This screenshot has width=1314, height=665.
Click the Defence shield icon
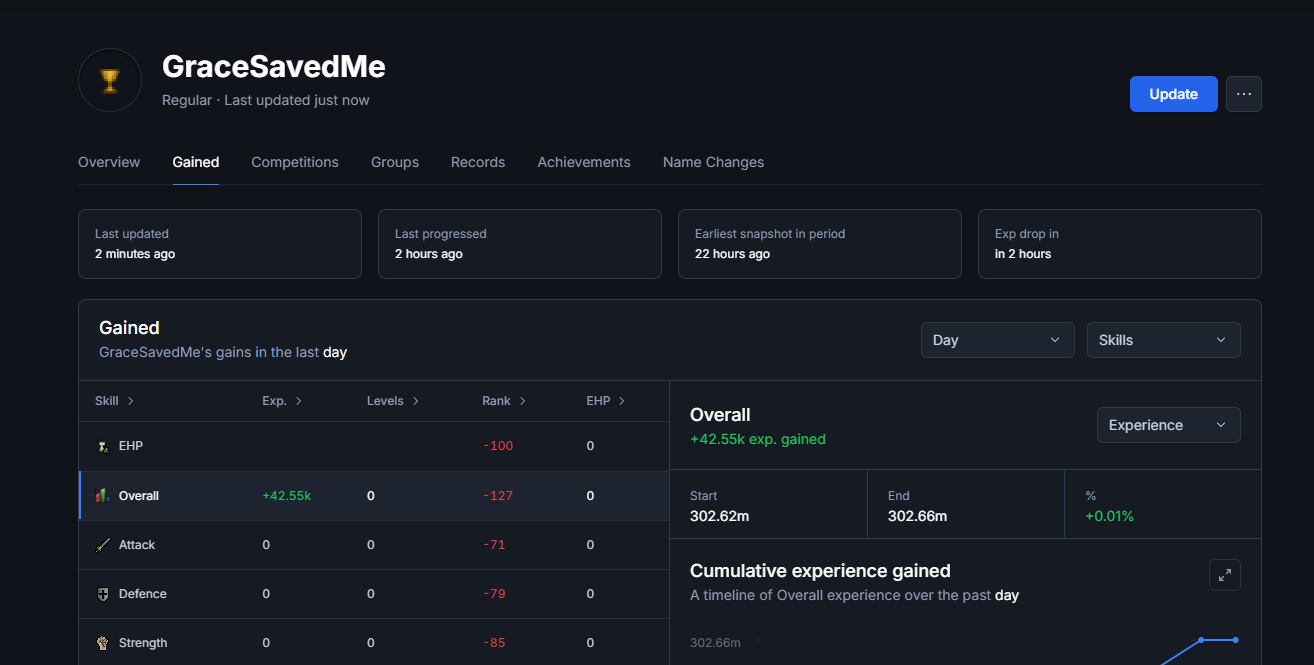[x=102, y=594]
